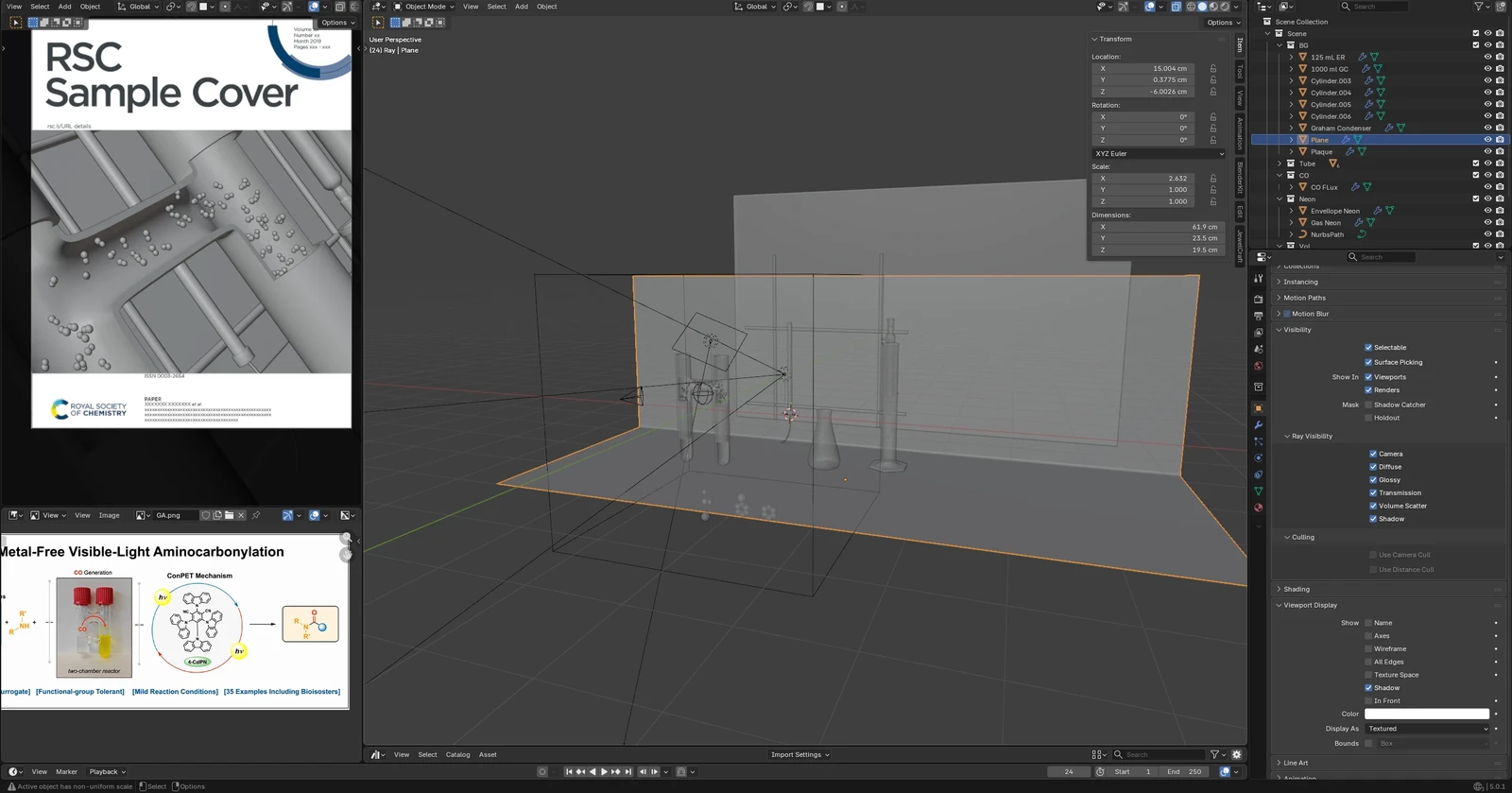Click the mesh data icon on Plaque row
The image size is (1512, 793).
1362,151
